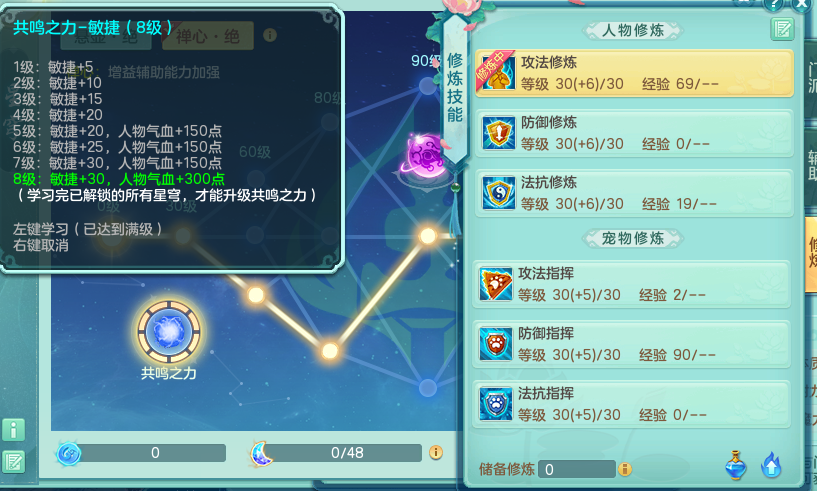Click the glowing star node at bottom of constellation
Screen dimensions: 817x491
[330, 351]
